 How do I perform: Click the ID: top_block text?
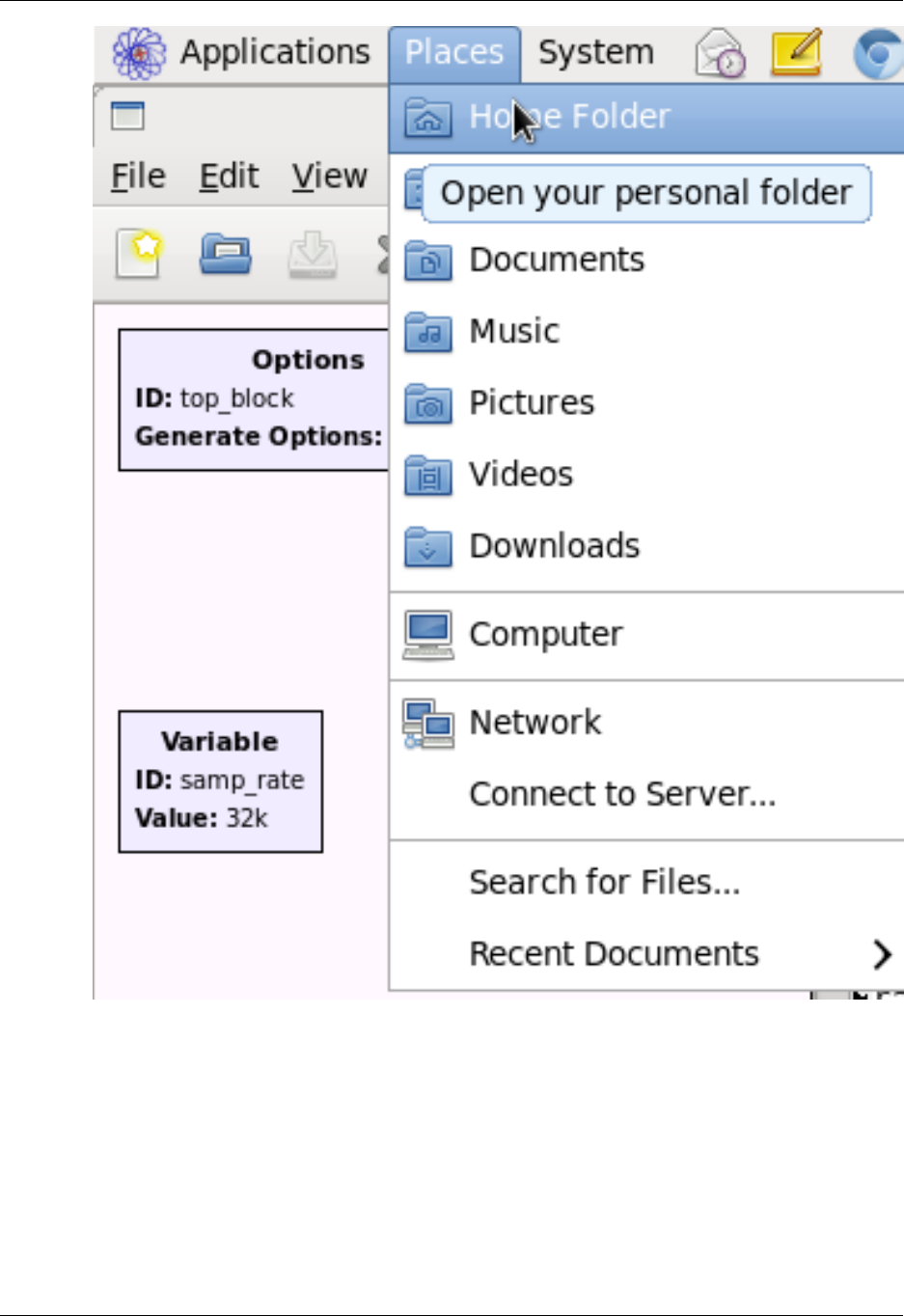point(214,398)
